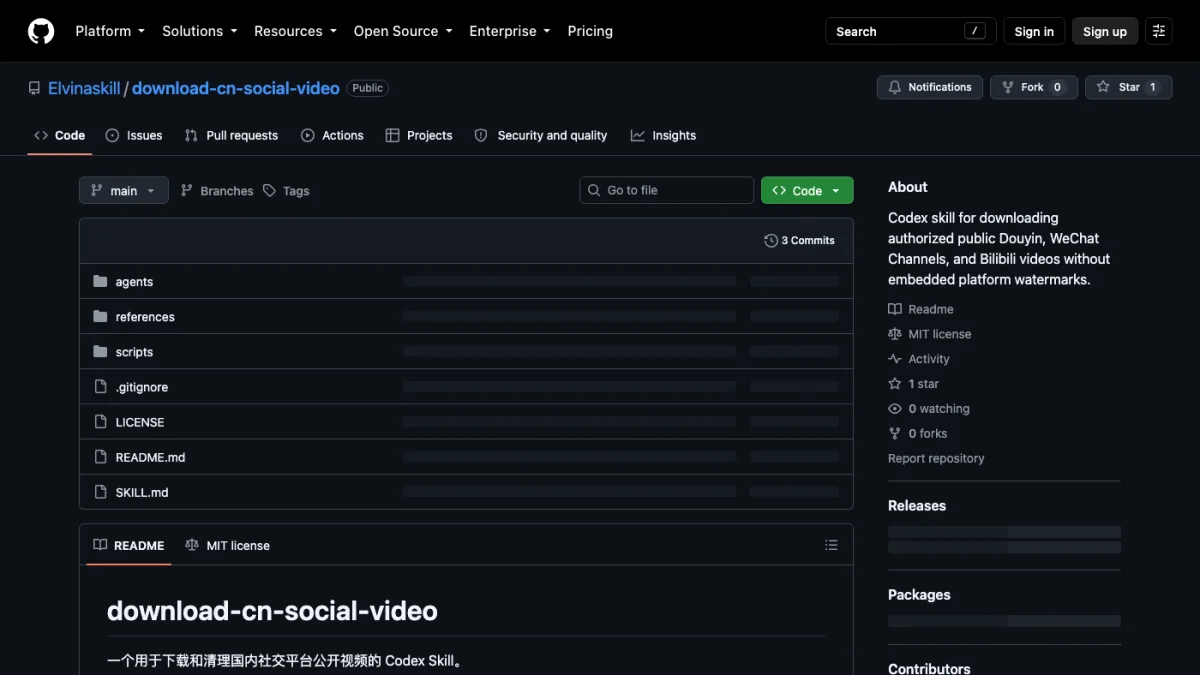The image size is (1200, 675).
Task: Click the SKILL.md file icon
Action: pos(100,491)
